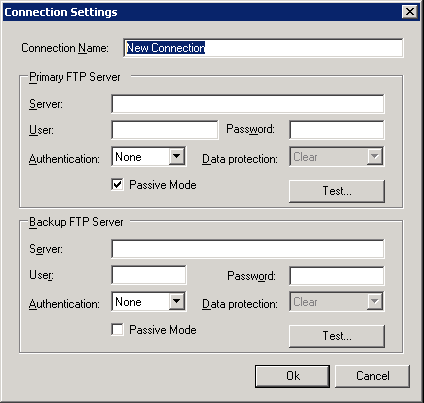The height and width of the screenshot is (403, 424).
Task: Open the Primary Data protection dropdown
Action: 337,157
